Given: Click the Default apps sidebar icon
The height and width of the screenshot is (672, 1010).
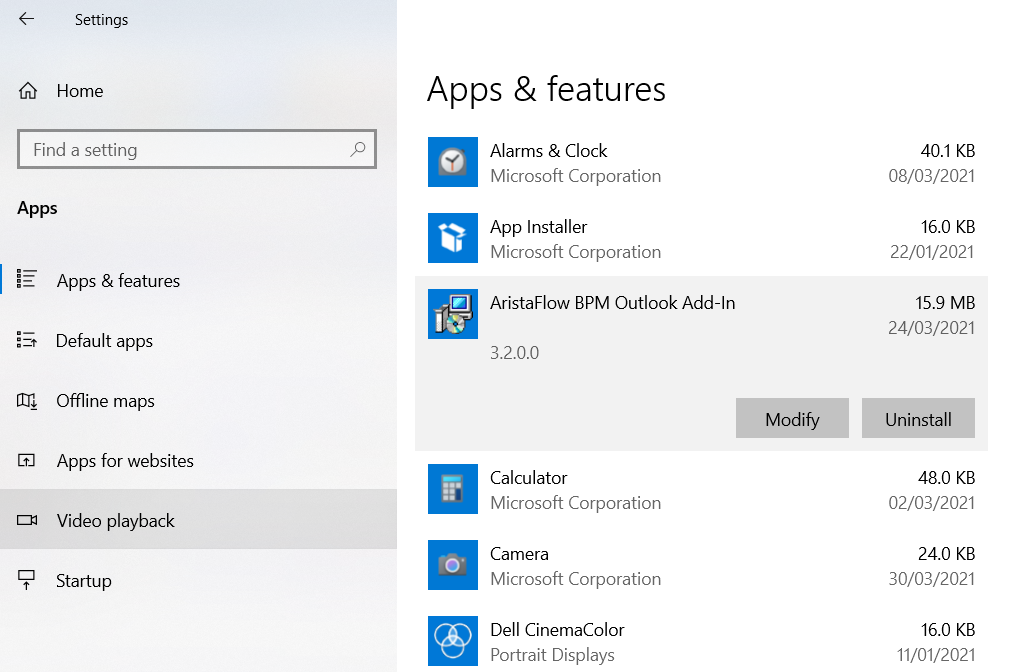Looking at the screenshot, I should (x=26, y=340).
